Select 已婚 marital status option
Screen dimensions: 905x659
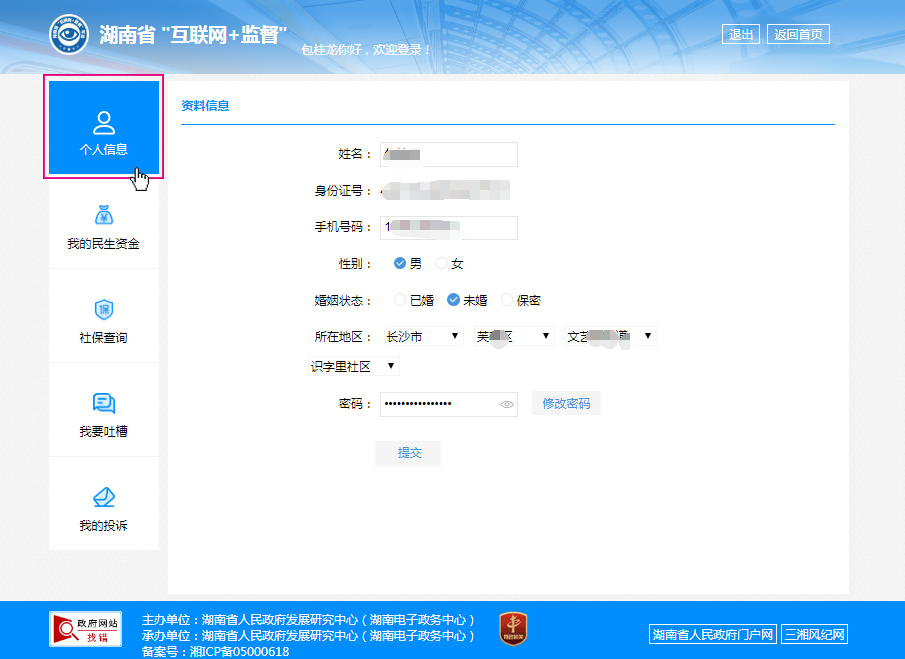[400, 300]
